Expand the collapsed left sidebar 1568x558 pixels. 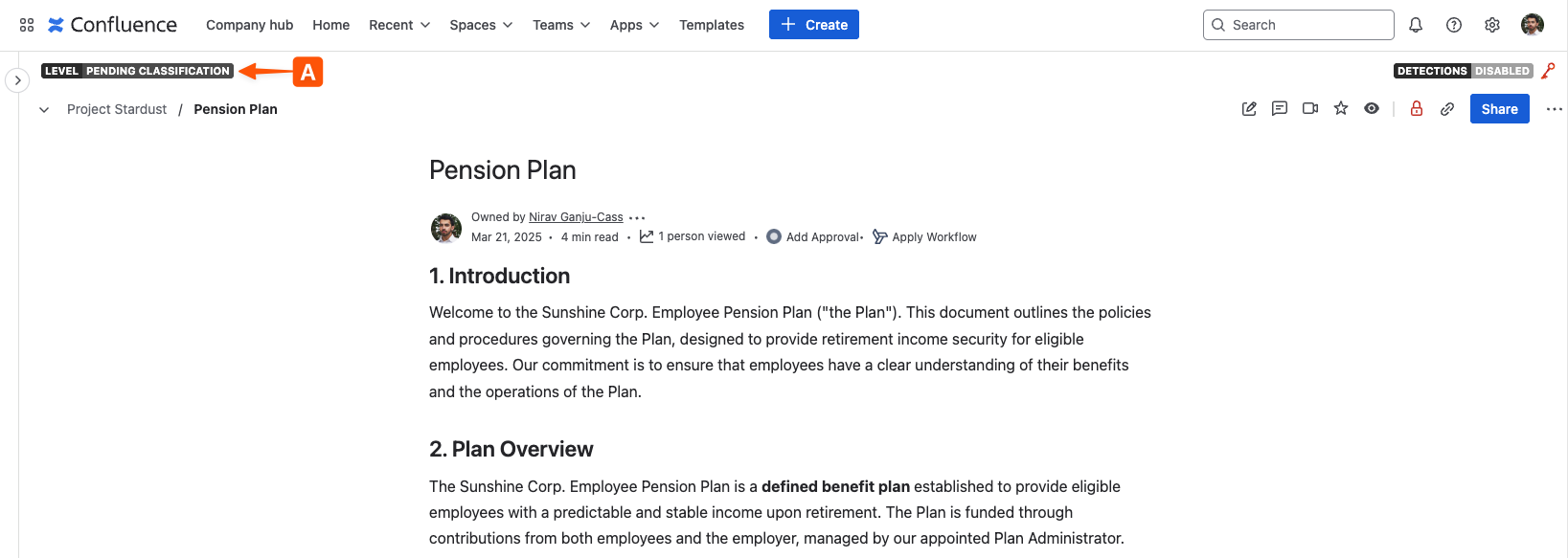point(17,80)
